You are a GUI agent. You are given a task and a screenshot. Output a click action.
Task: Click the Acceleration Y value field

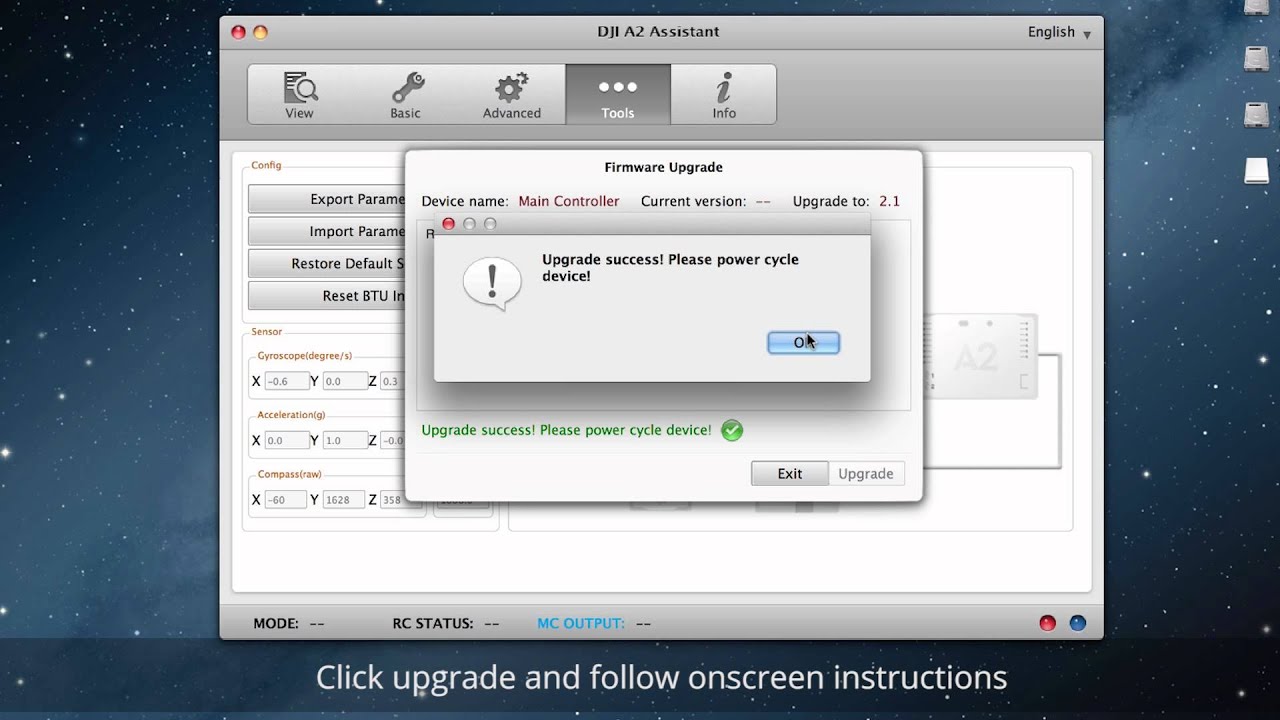coord(344,440)
